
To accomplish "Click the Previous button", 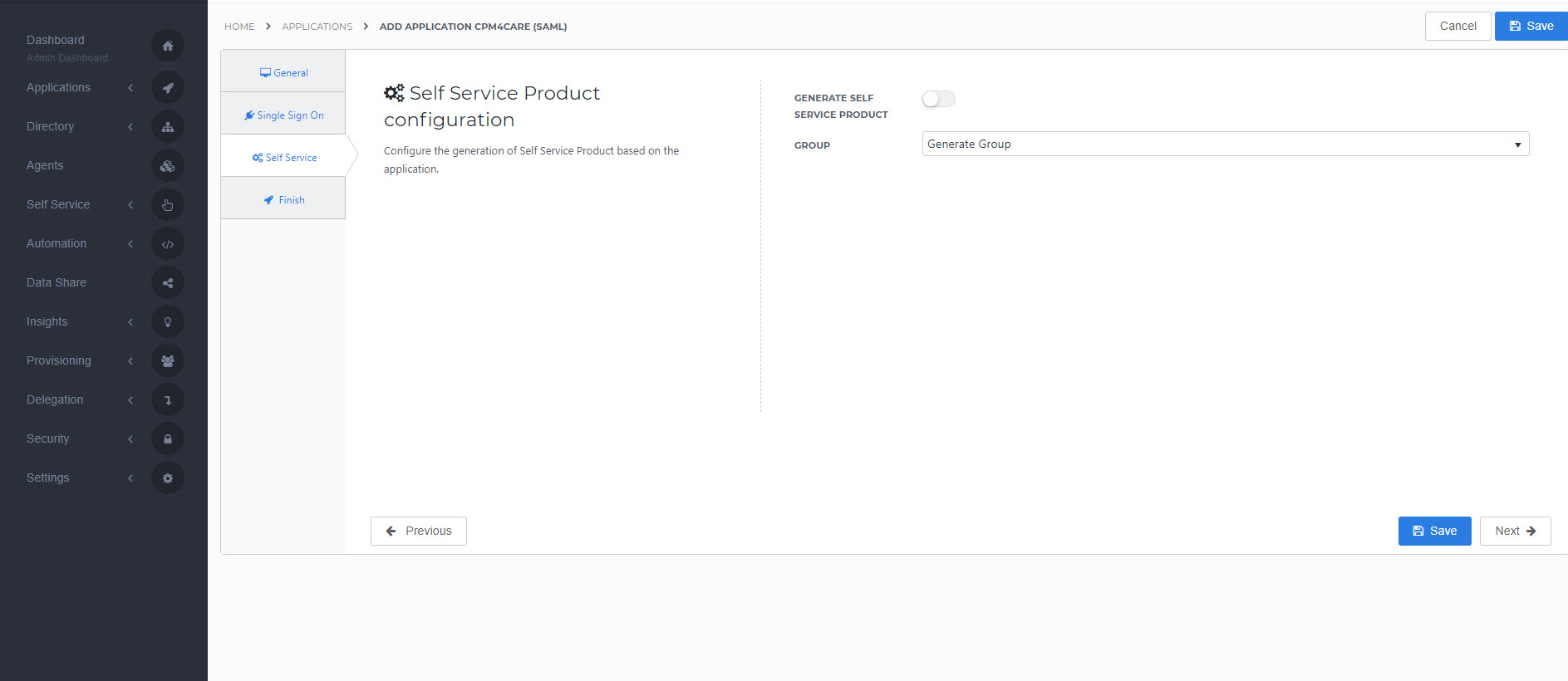I will (419, 531).
